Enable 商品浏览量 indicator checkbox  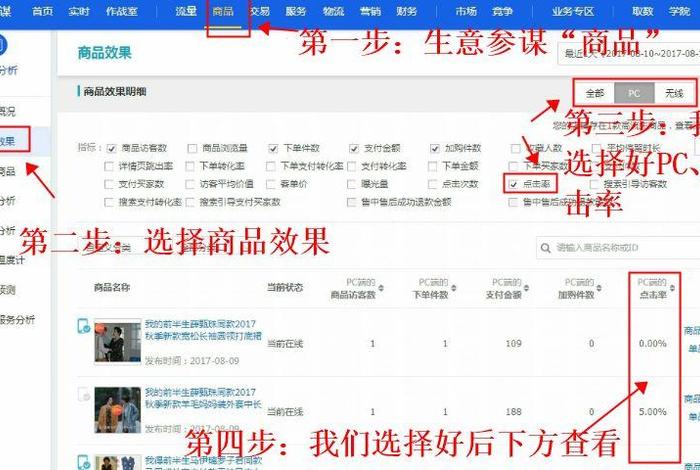click(x=192, y=148)
